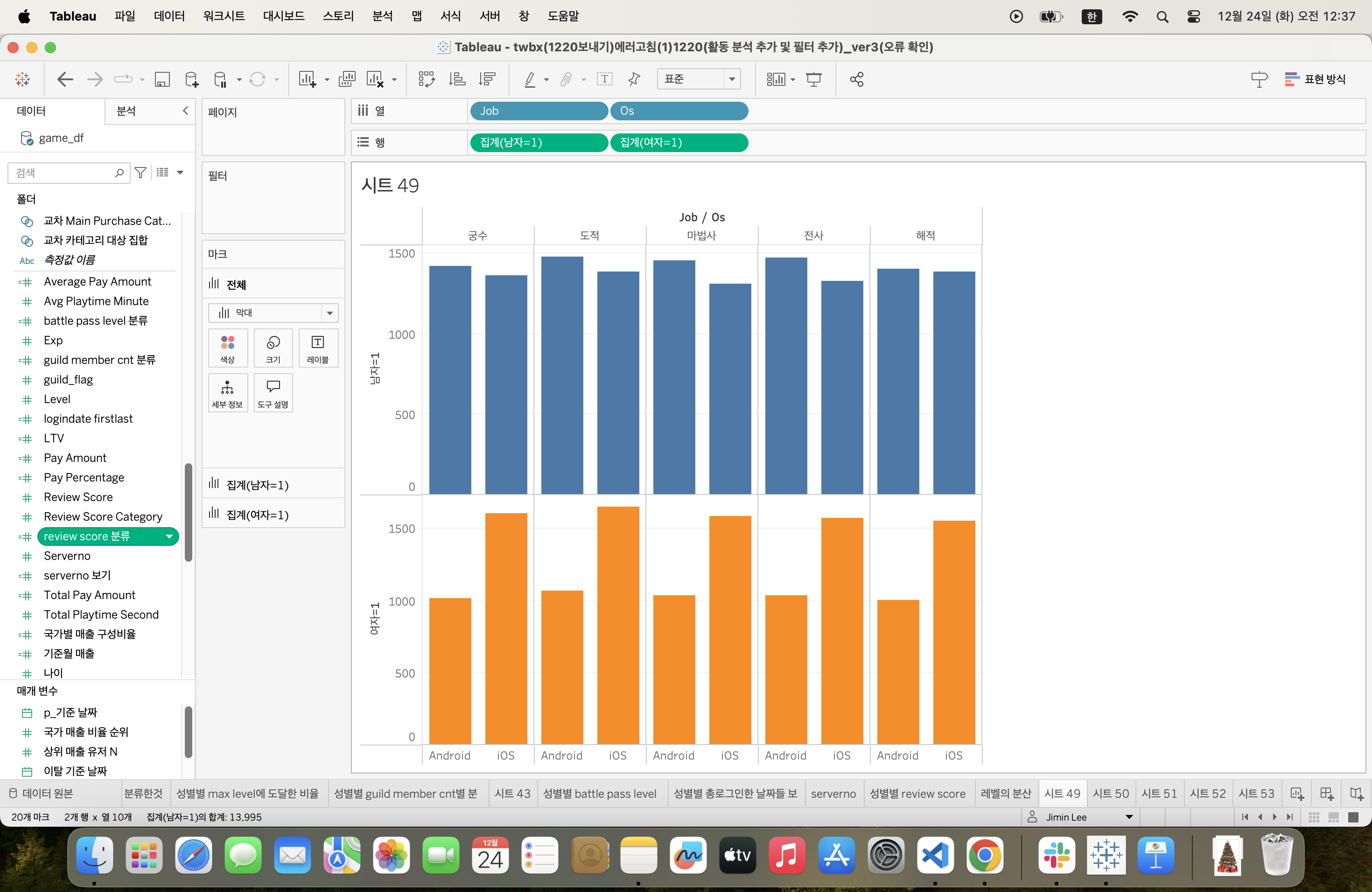Switch to the serverno sheet tab
The width and height of the screenshot is (1372, 892).
[833, 794]
